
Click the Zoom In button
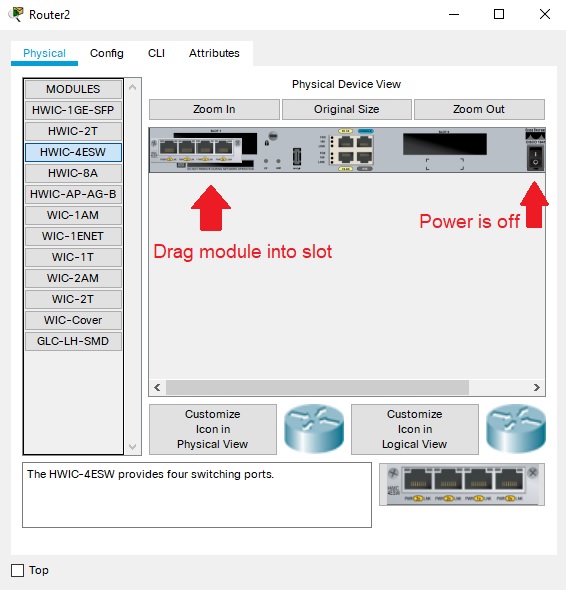[214, 109]
